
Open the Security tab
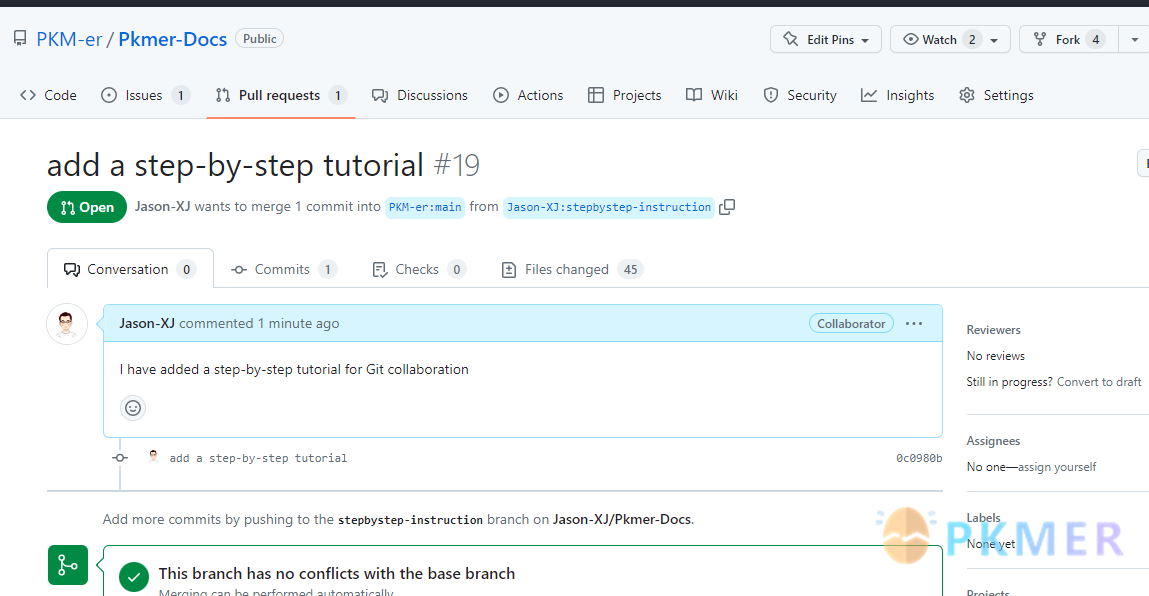[799, 95]
